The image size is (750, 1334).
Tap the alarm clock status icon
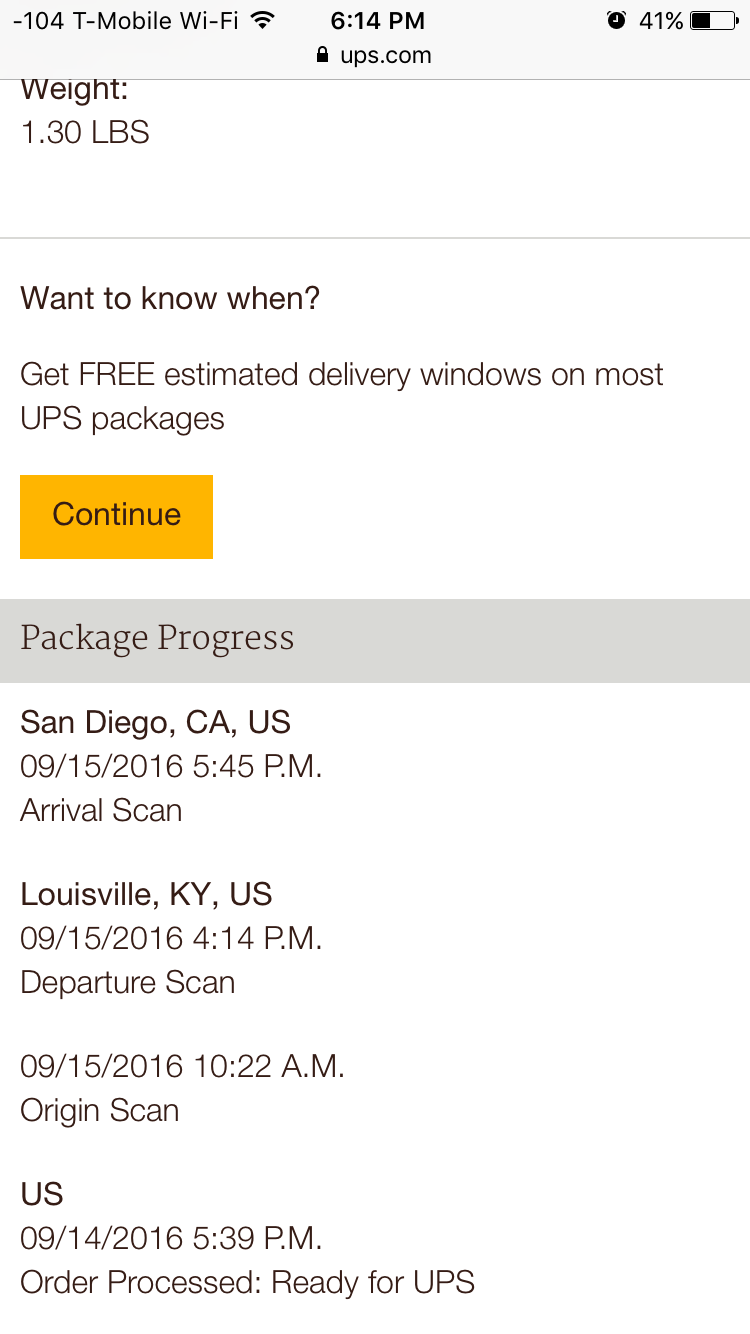click(x=616, y=20)
